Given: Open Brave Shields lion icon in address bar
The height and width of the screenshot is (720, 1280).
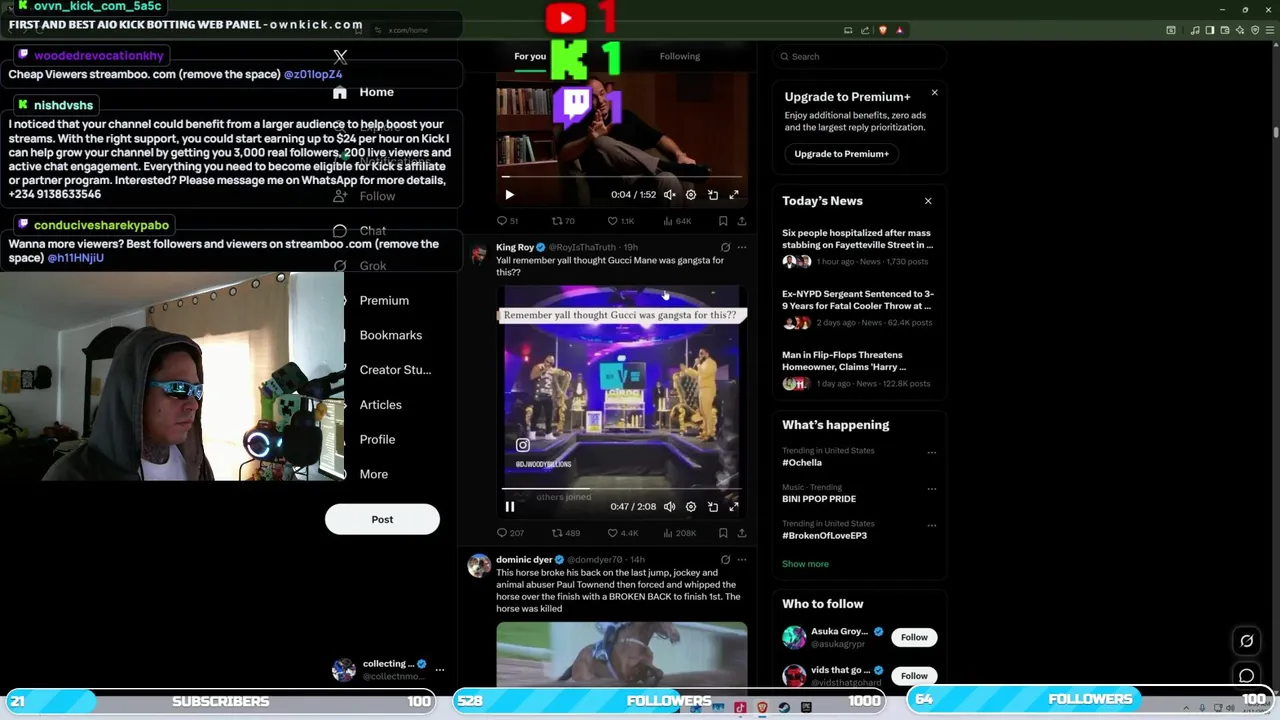Looking at the screenshot, I should click(x=882, y=30).
